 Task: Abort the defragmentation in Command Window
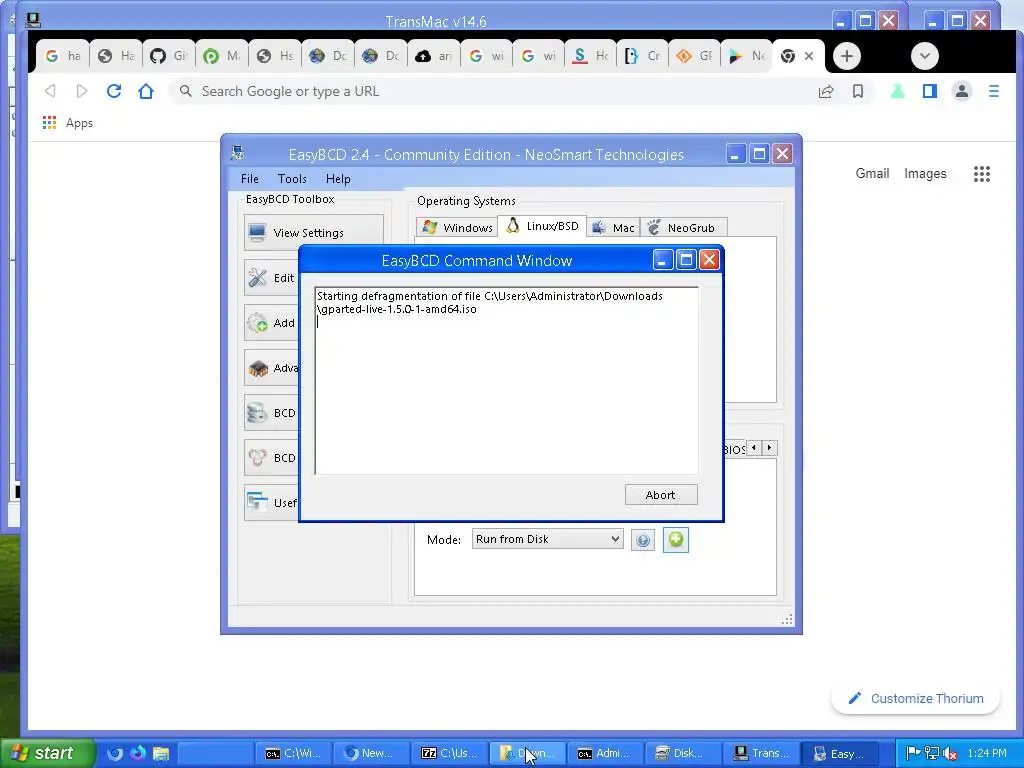pos(661,495)
